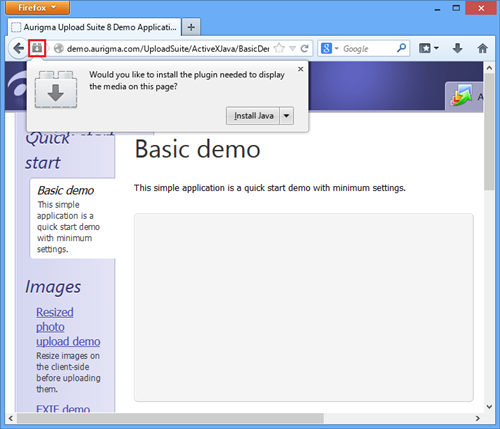This screenshot has height=429, width=500.
Task: Close the Firefox window
Action: (481, 8)
